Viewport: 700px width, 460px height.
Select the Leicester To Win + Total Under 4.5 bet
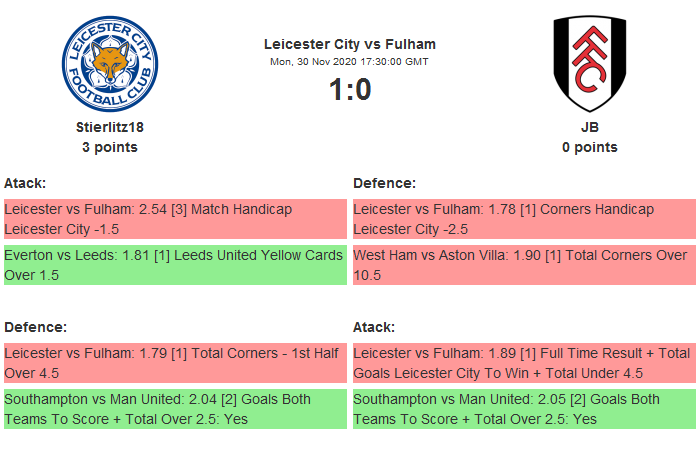(524, 363)
